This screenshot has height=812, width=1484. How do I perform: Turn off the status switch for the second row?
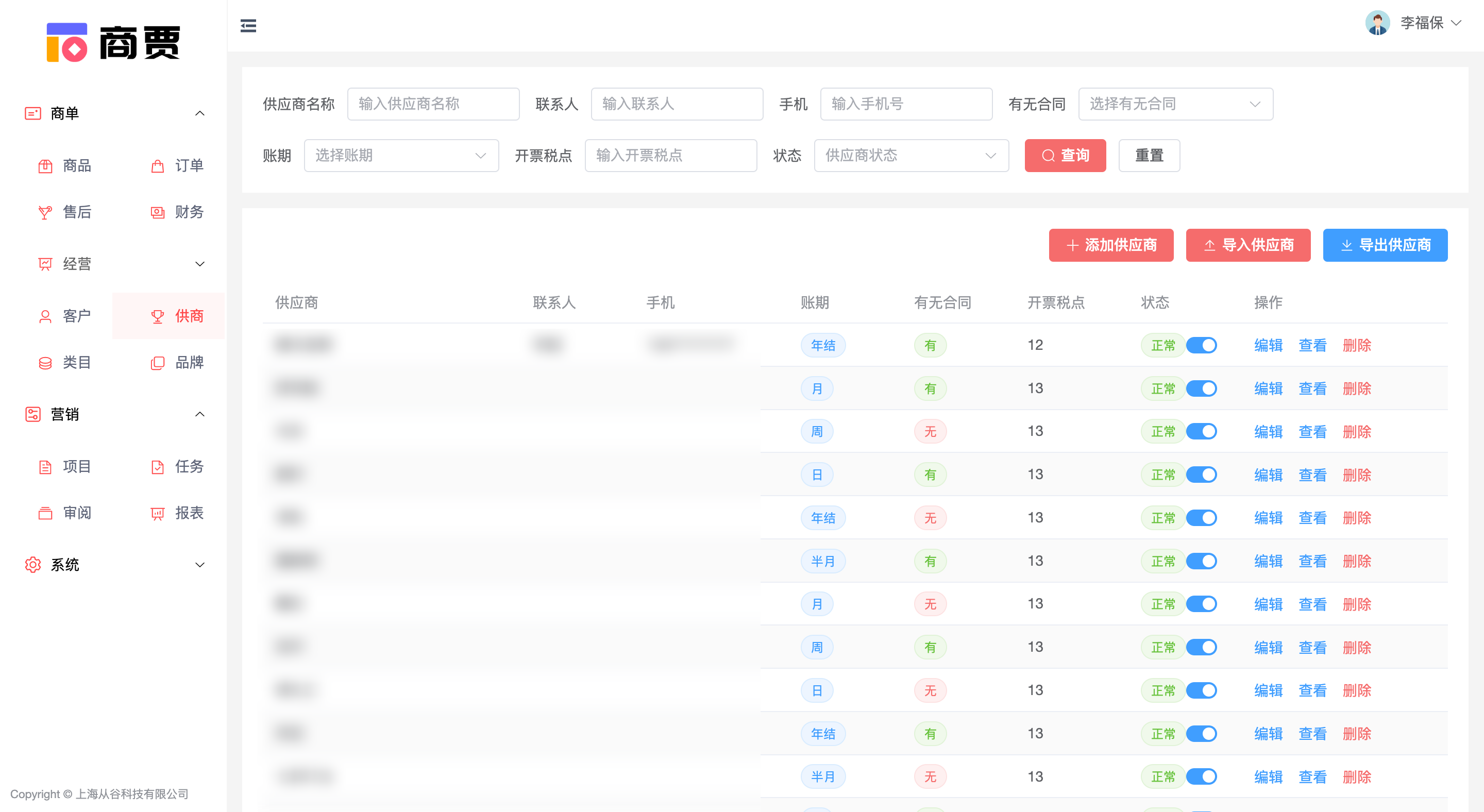(x=1204, y=388)
